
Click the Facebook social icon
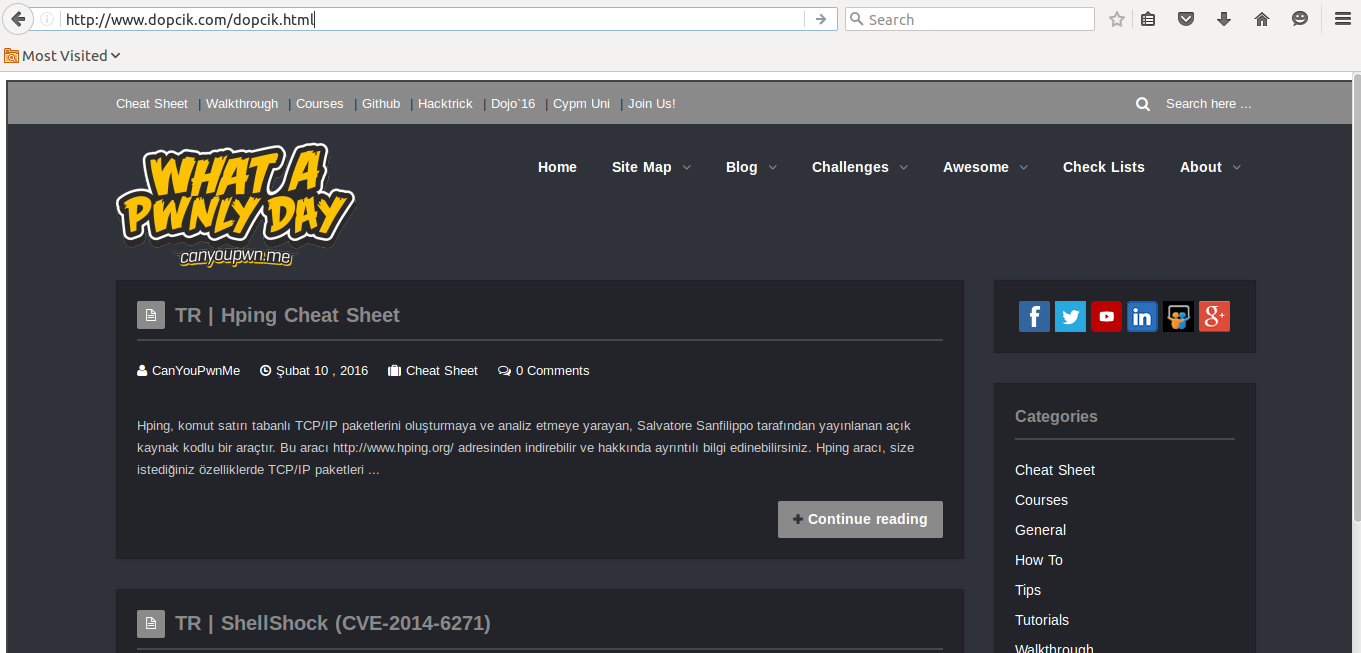pos(1034,317)
